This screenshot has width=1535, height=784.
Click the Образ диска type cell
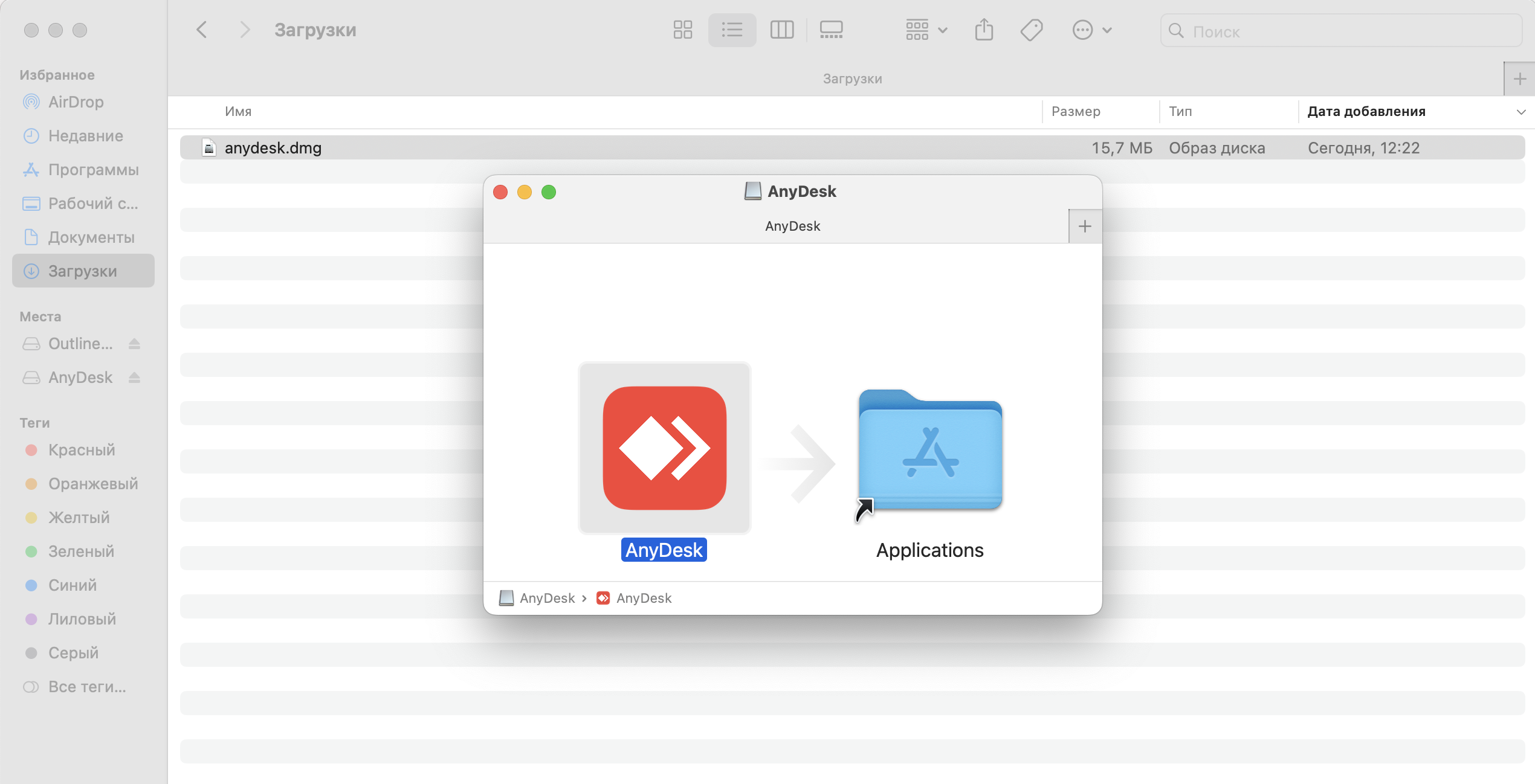(x=1217, y=147)
